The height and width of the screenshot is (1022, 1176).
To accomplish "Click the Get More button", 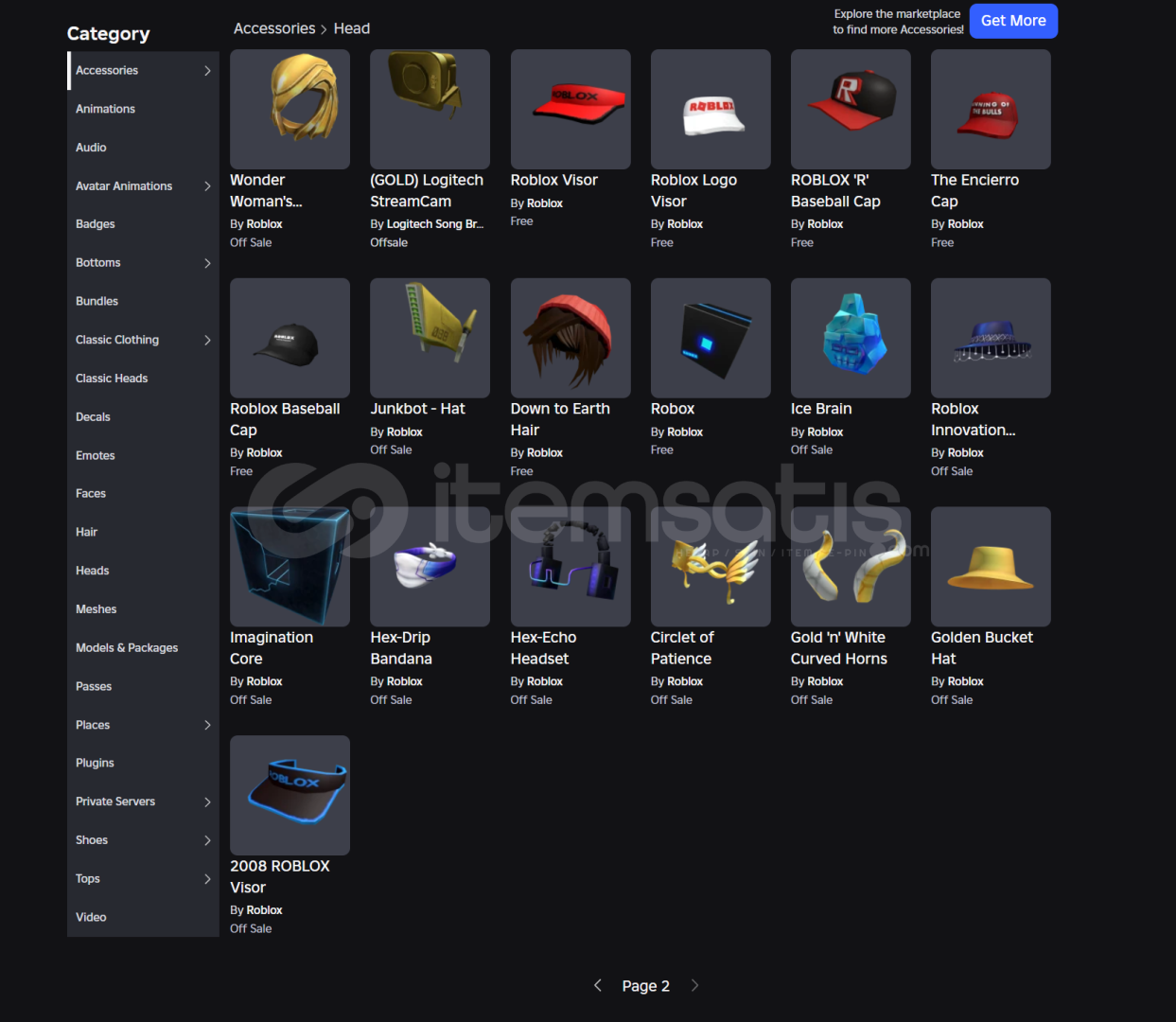I will point(1013,21).
